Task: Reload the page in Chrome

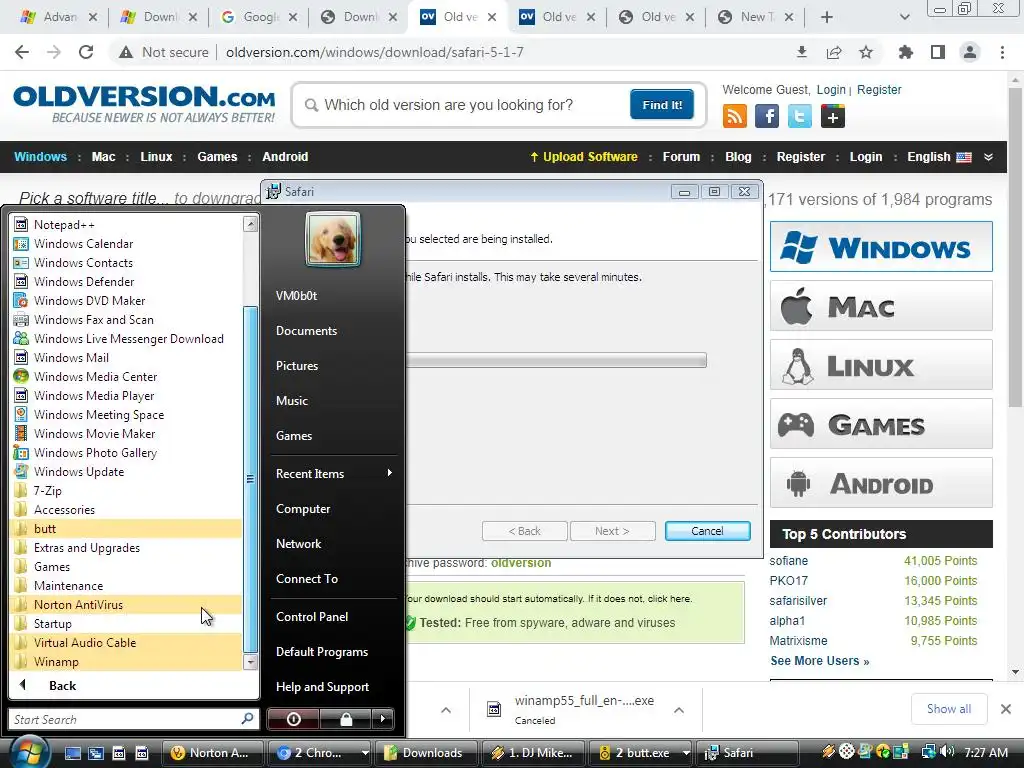Action: click(86, 52)
